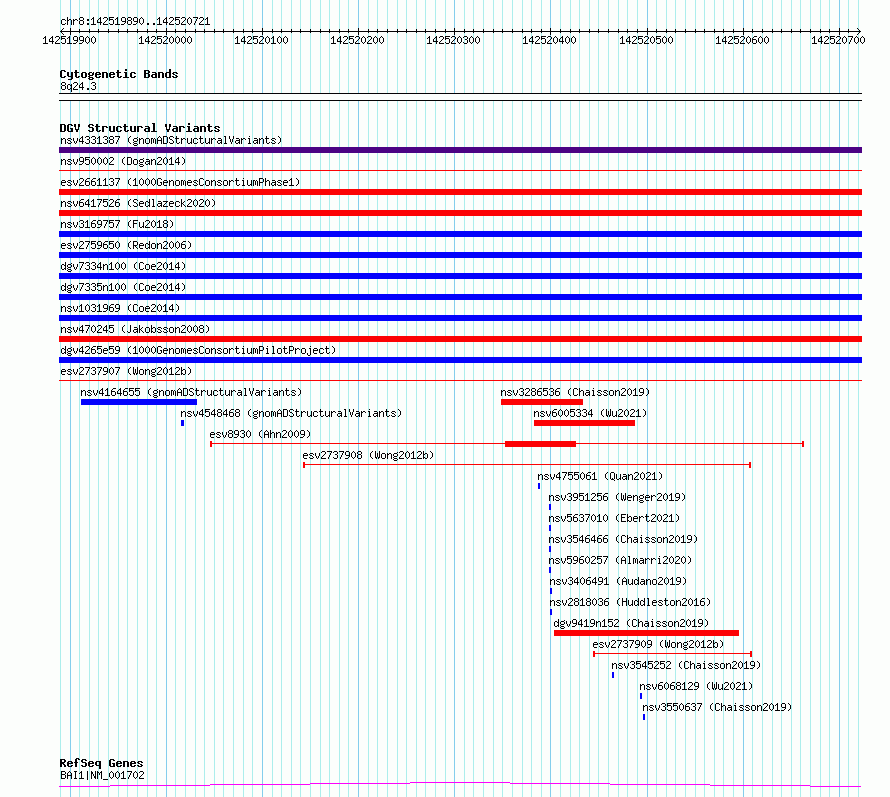Click the blue bar under nsv3169757
Viewport: 890px width, 797px height.
(460, 234)
